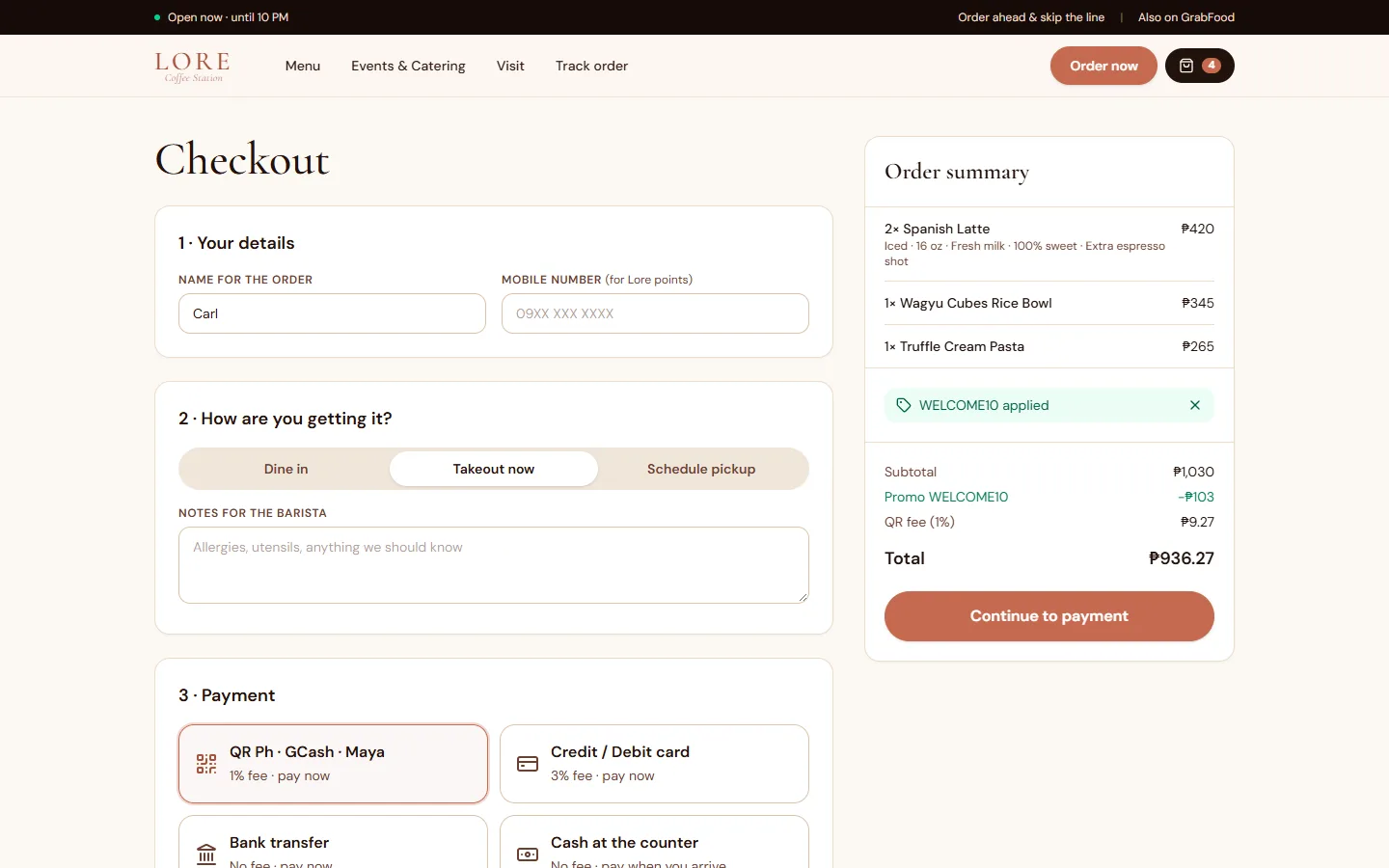
Task: Select Schedule pickup option
Action: point(701,469)
